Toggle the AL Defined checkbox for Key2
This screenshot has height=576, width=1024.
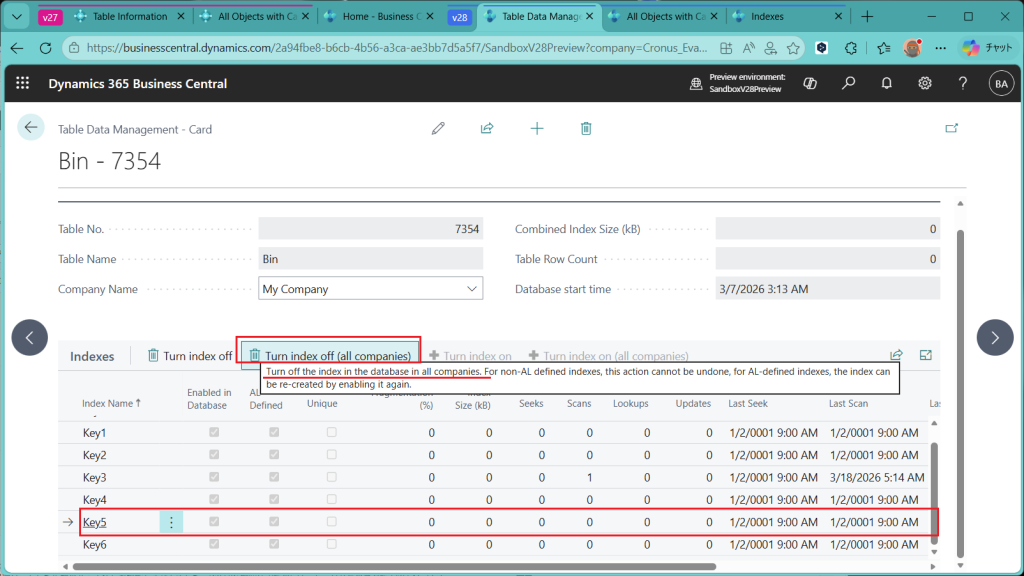(x=274, y=455)
